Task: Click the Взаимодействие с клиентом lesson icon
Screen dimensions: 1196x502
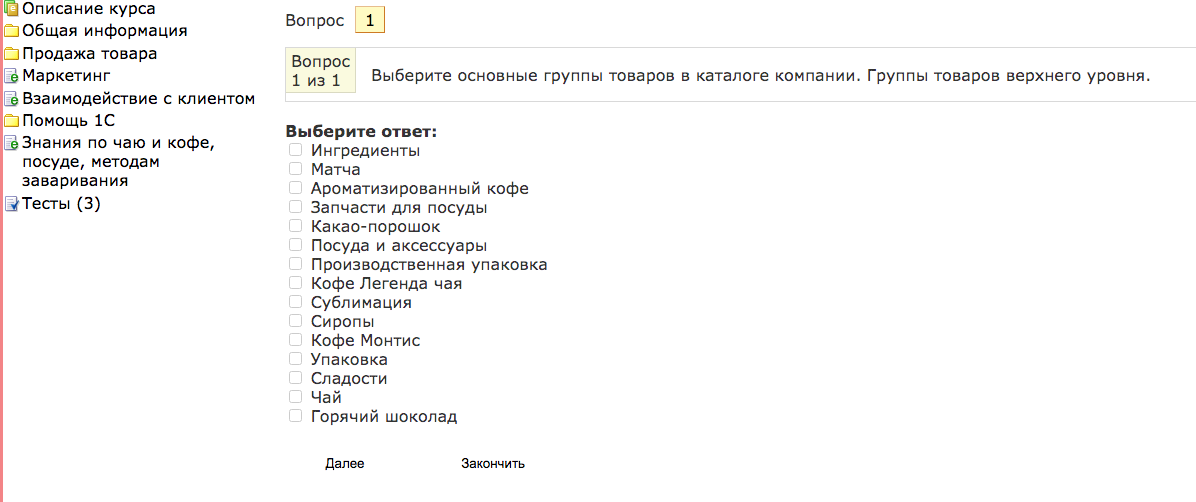Action: click(11, 99)
